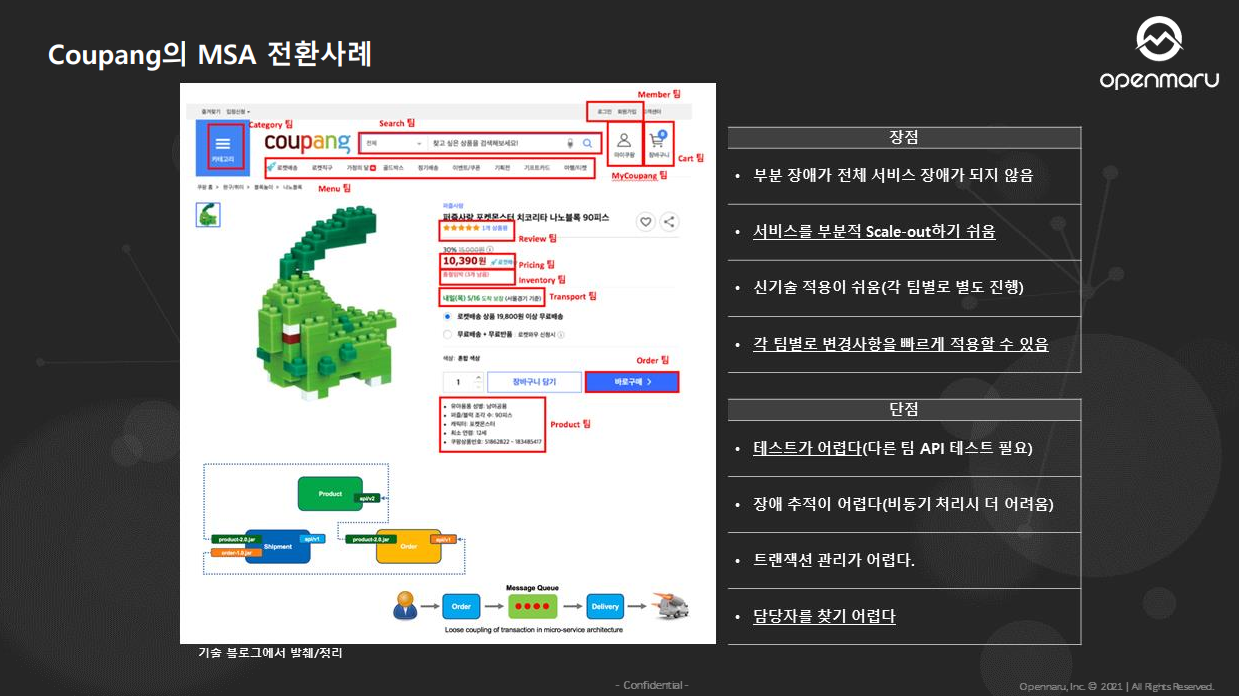Select the 로켓배송 상품 19,800원 radio option
The height and width of the screenshot is (696, 1239).
[x=447, y=316]
